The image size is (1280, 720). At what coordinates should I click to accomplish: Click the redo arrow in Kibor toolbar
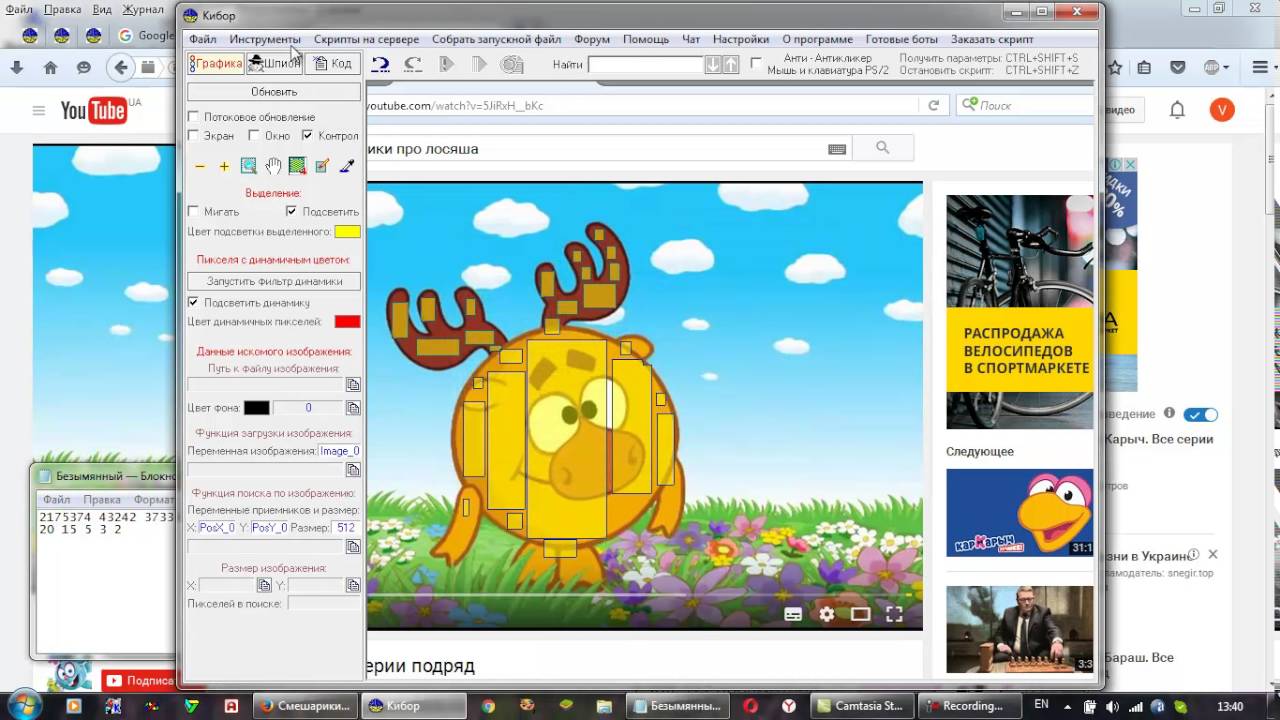(413, 64)
